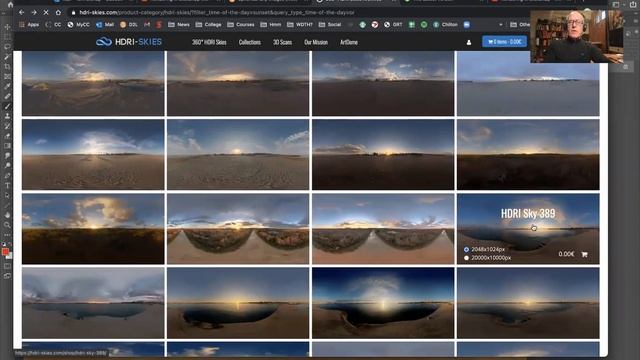Click the HDRI Sky 389 title
This screenshot has height=360, width=640.
click(x=528, y=213)
